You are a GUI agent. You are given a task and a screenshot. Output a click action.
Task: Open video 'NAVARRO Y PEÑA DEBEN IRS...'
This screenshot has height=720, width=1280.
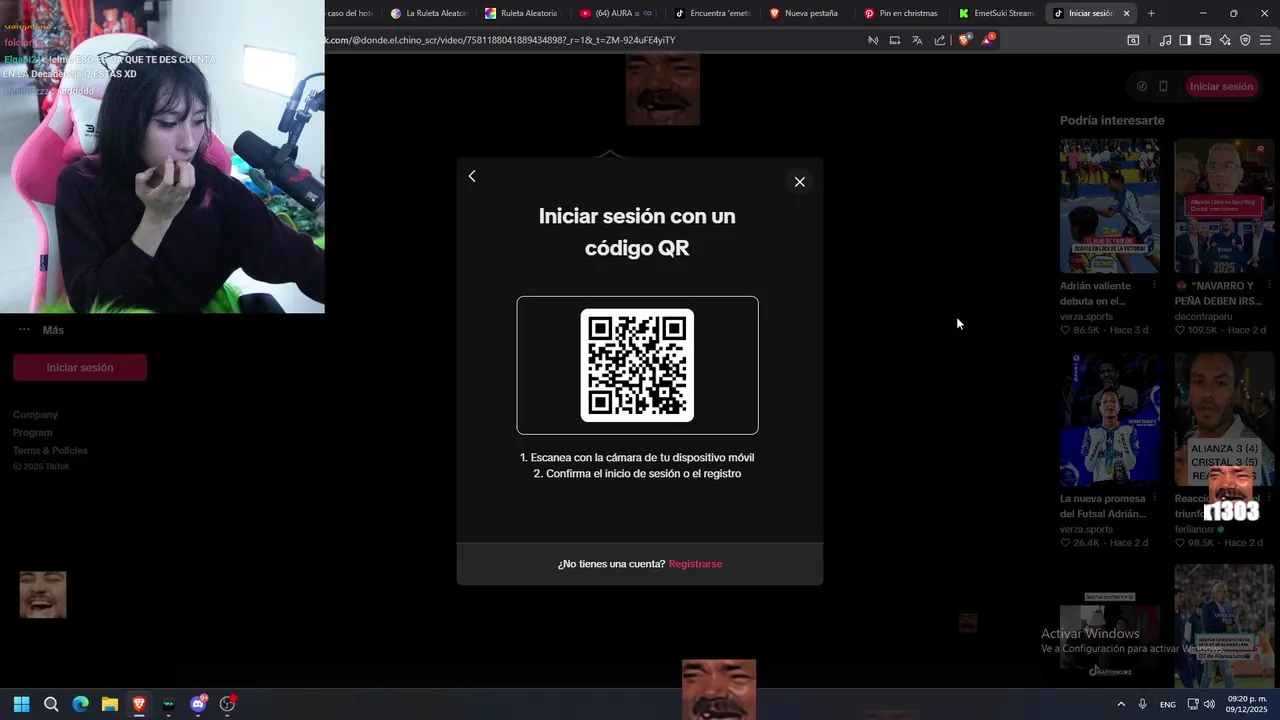click(x=1224, y=206)
